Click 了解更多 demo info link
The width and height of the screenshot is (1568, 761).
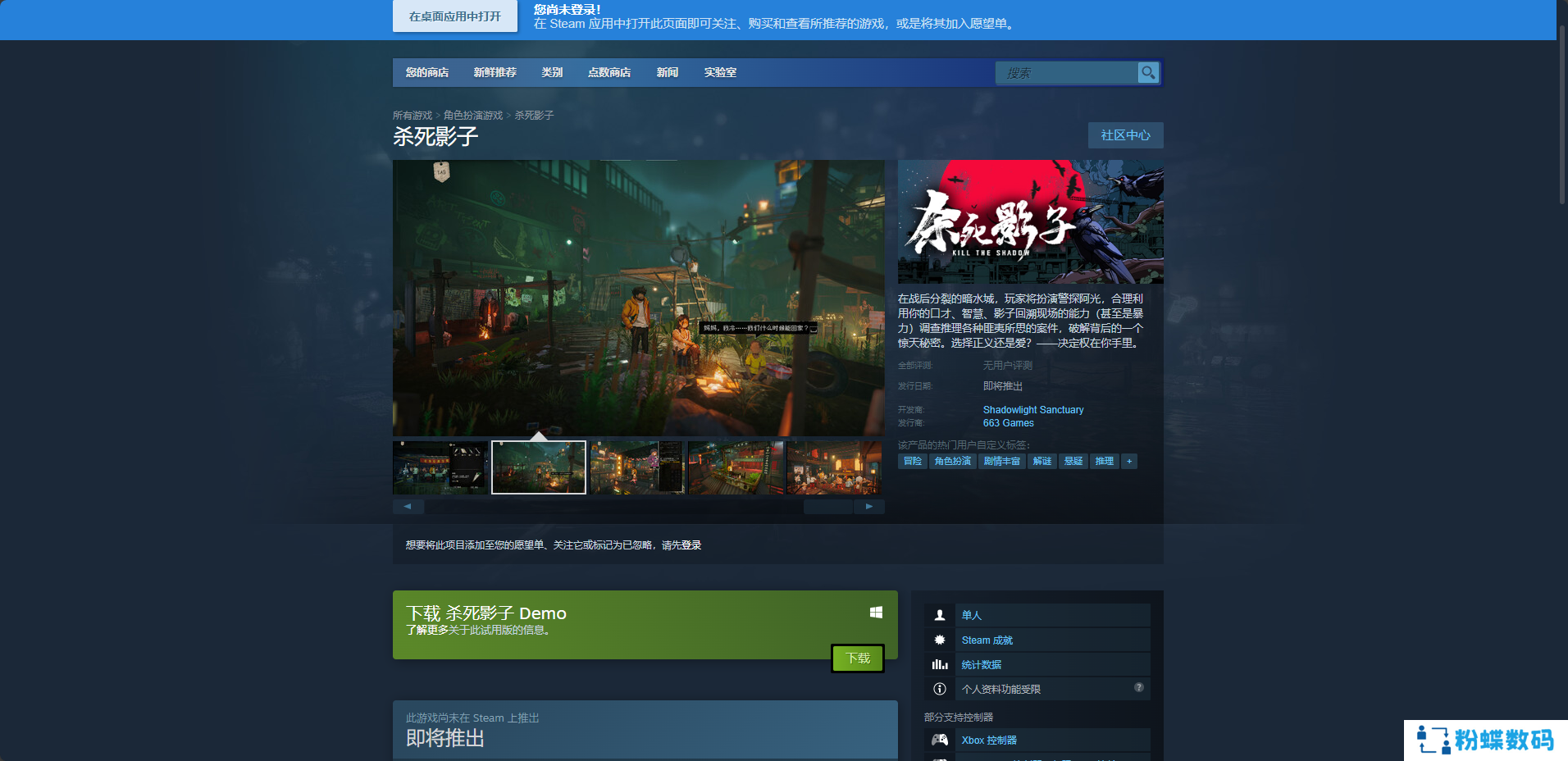pyautogui.click(x=427, y=630)
